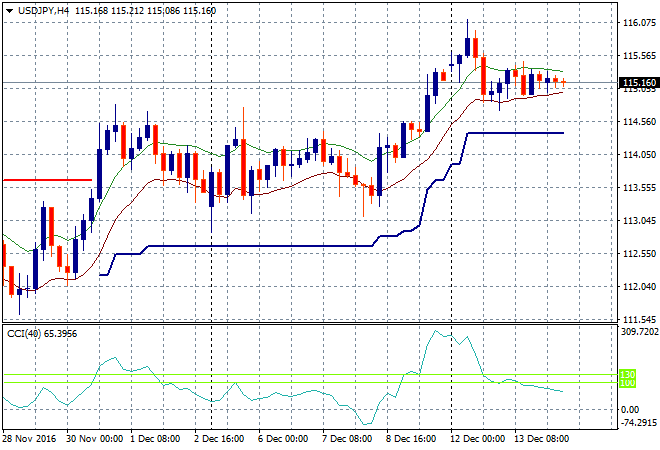Click the 111.545 price axis label

[x=639, y=320]
